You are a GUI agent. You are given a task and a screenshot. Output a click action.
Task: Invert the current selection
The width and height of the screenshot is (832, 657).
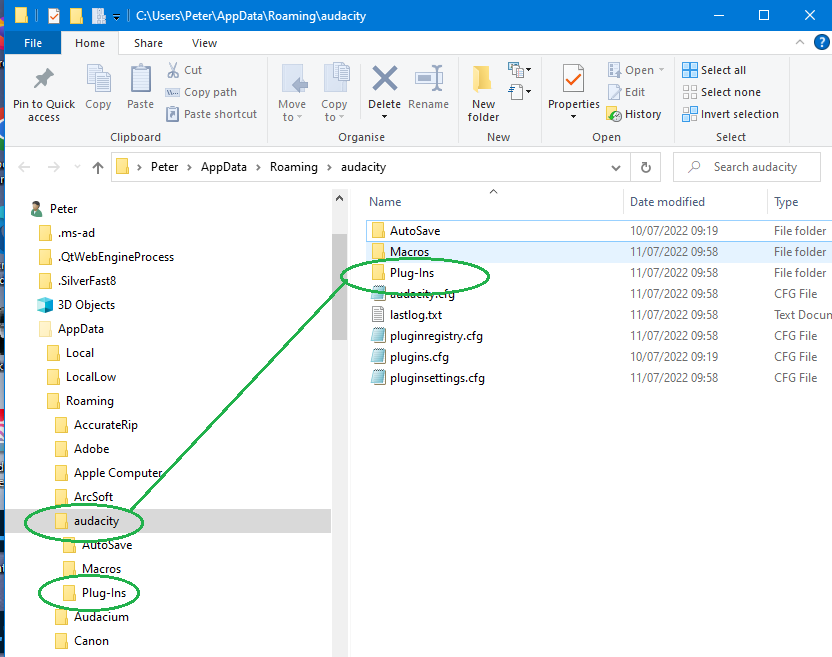click(730, 113)
